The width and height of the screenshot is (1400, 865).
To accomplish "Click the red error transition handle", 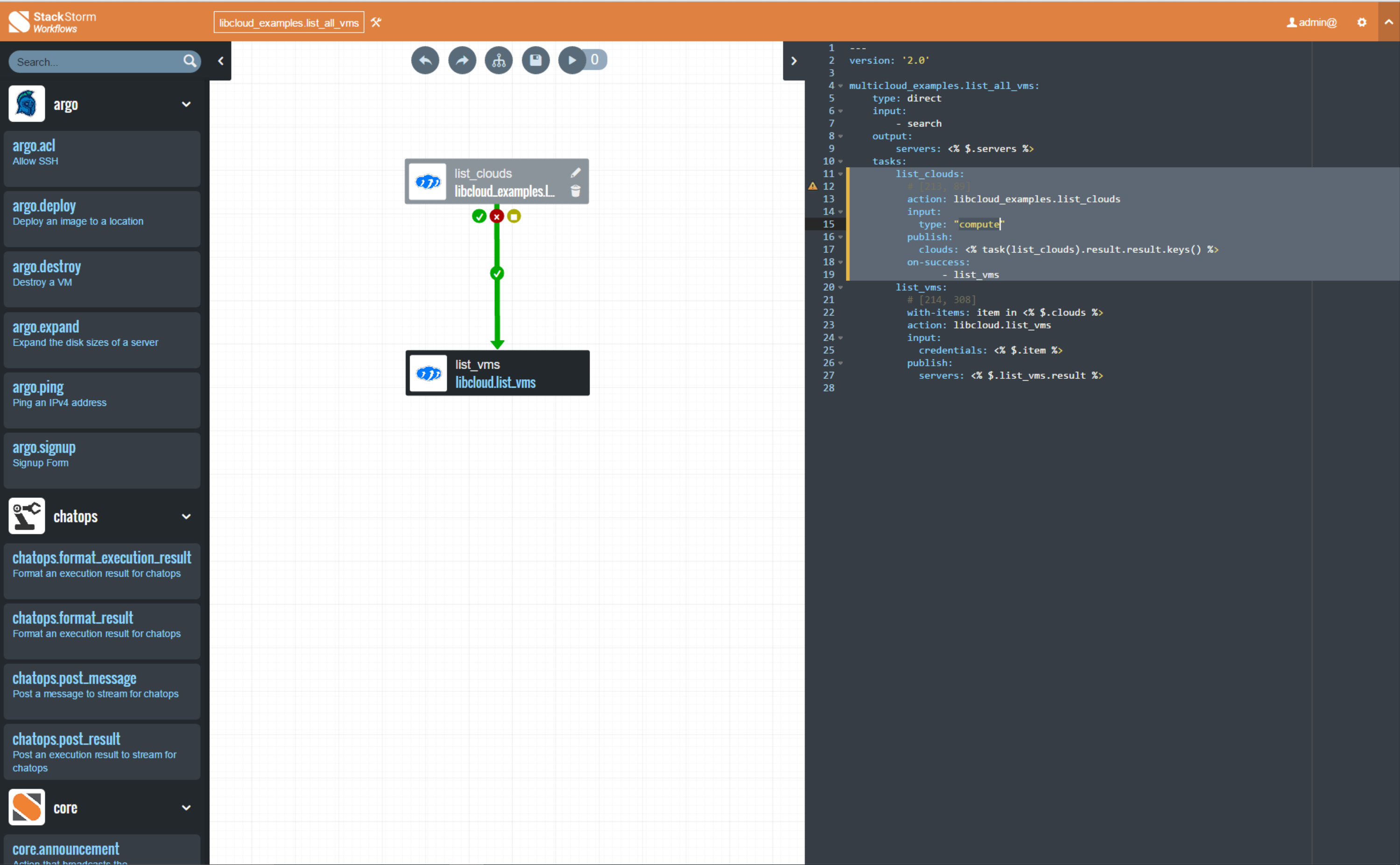I will tap(497, 216).
